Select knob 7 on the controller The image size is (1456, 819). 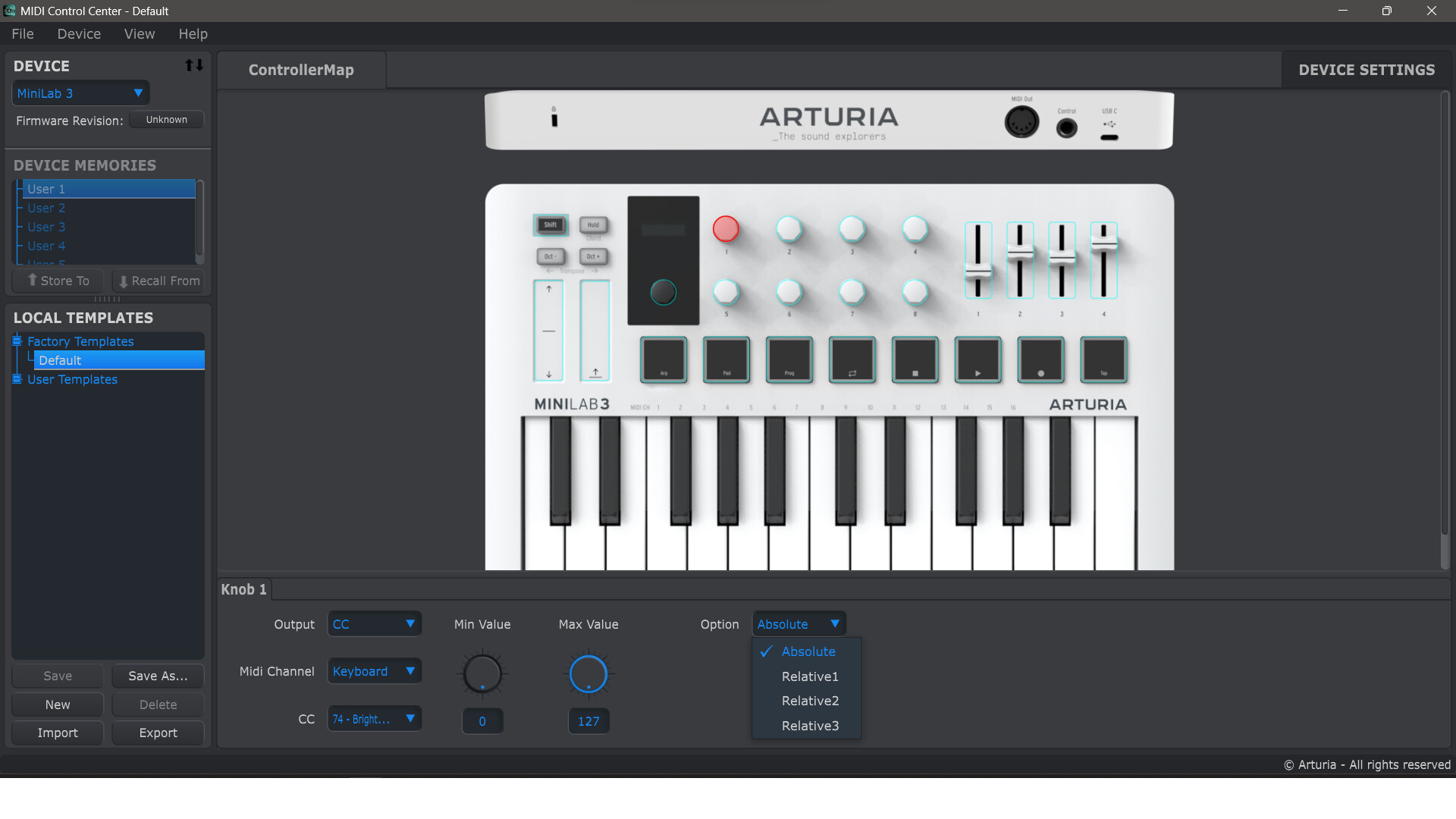click(x=852, y=292)
